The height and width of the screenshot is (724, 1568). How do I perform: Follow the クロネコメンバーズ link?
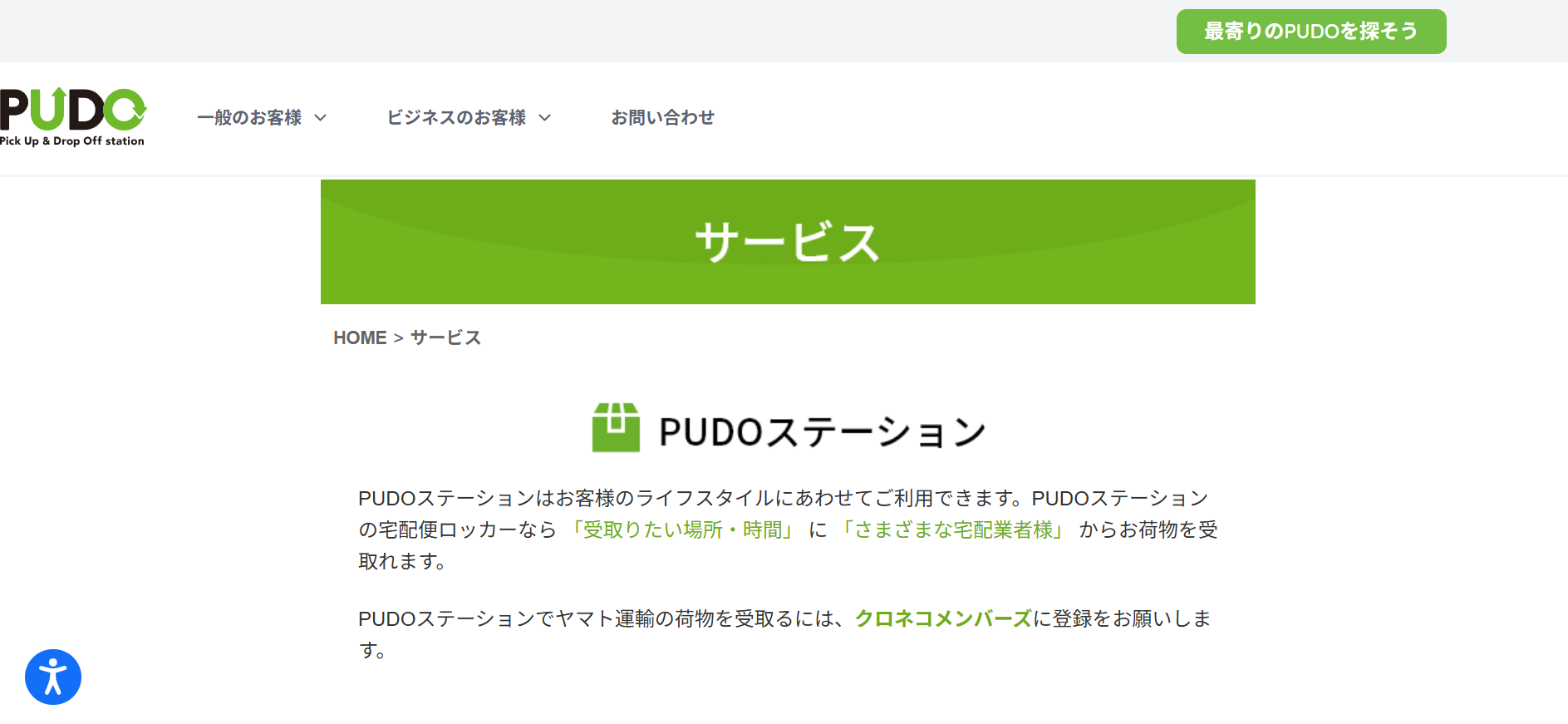[943, 618]
